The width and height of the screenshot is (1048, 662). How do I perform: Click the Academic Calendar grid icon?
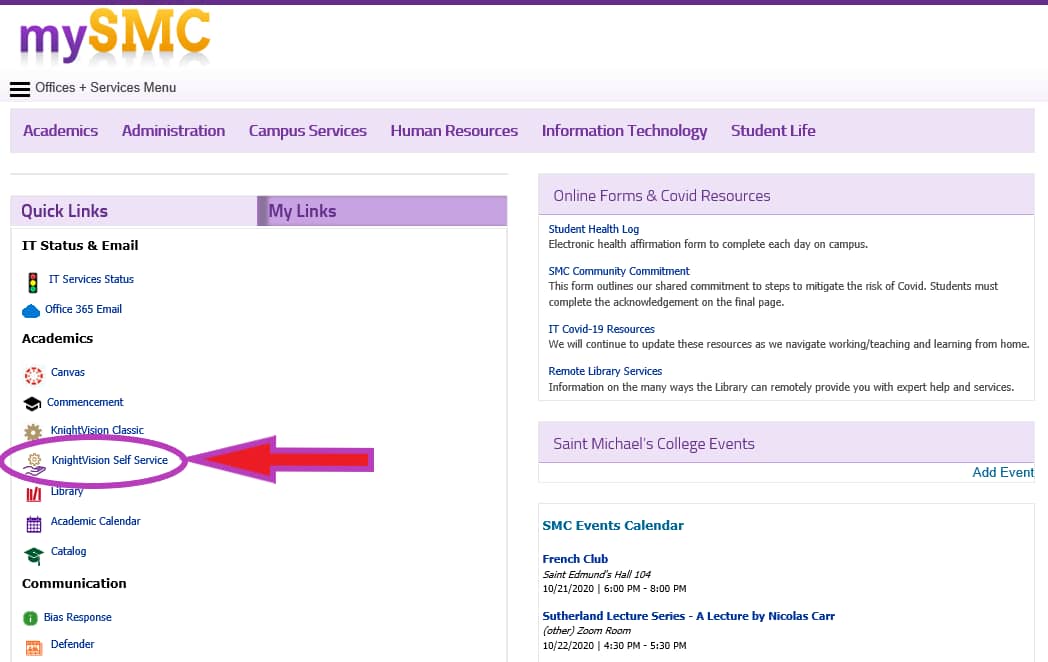(x=33, y=524)
